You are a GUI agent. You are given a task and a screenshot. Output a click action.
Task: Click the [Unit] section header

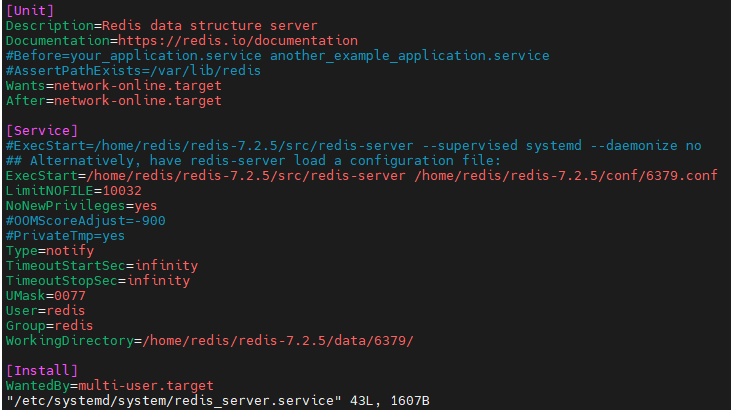click(30, 10)
